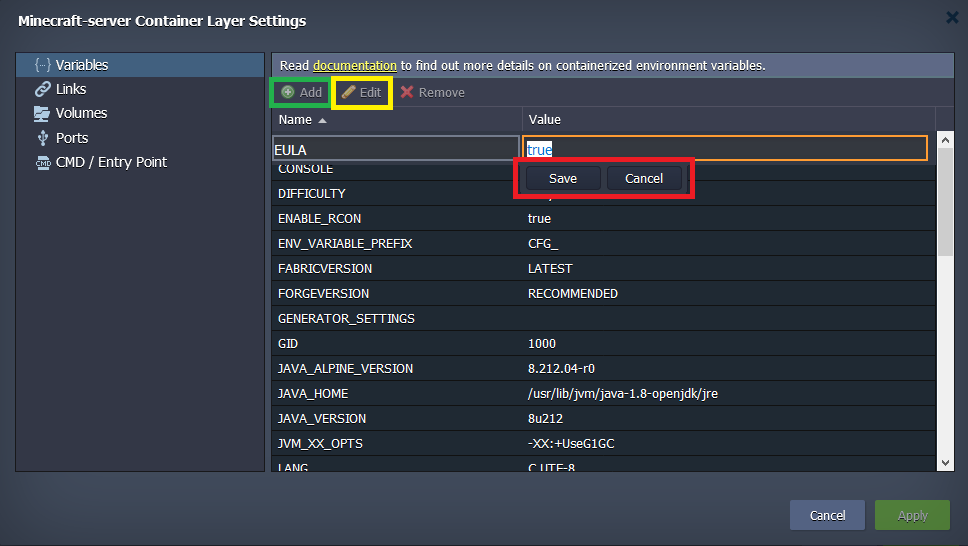Screen dimensions: 968x546
Task: Click the green plus Add icon
Action: 288,92
